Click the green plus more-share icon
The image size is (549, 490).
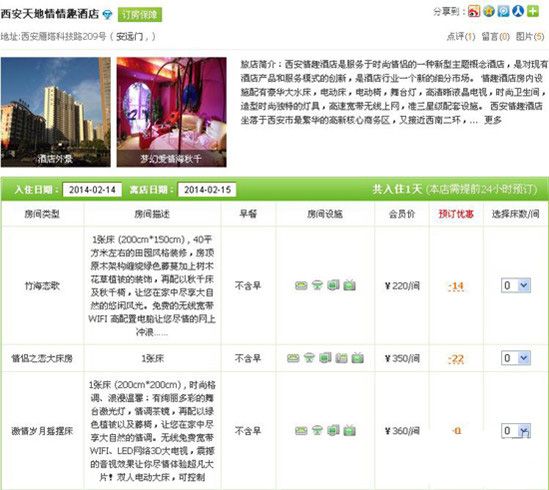tap(533, 11)
